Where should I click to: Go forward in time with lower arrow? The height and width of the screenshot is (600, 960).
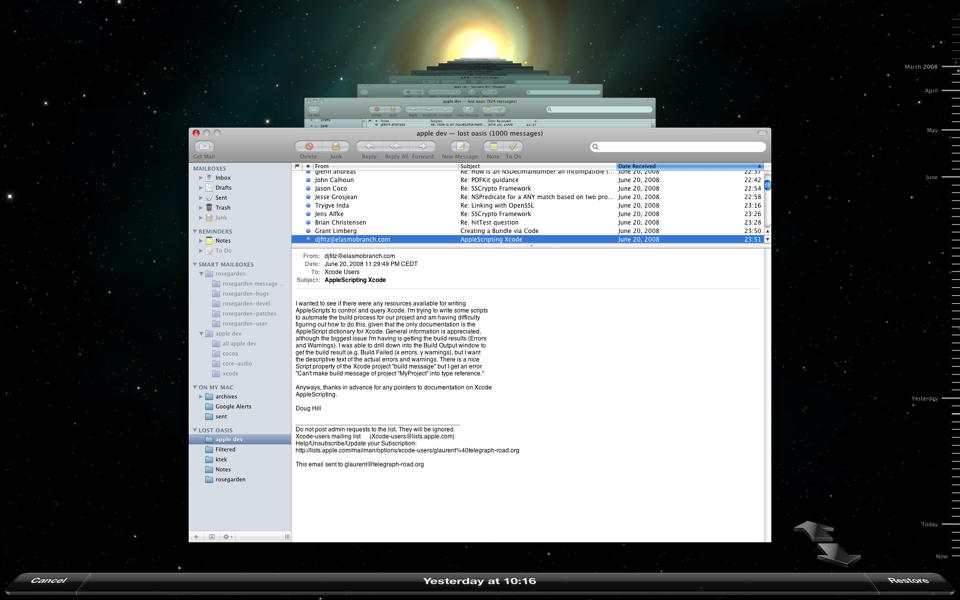pyautogui.click(x=839, y=553)
